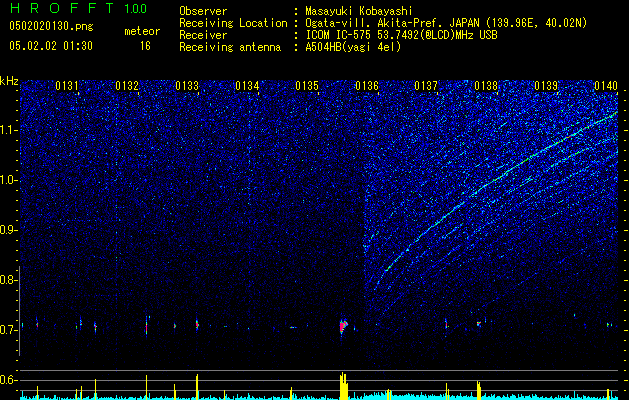Click the meteor count value 16
This screenshot has width=629, height=400.
click(x=145, y=46)
